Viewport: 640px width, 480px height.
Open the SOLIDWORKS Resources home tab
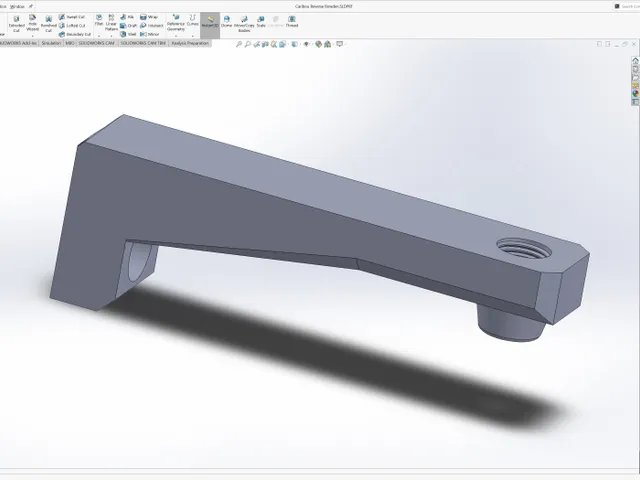click(635, 61)
